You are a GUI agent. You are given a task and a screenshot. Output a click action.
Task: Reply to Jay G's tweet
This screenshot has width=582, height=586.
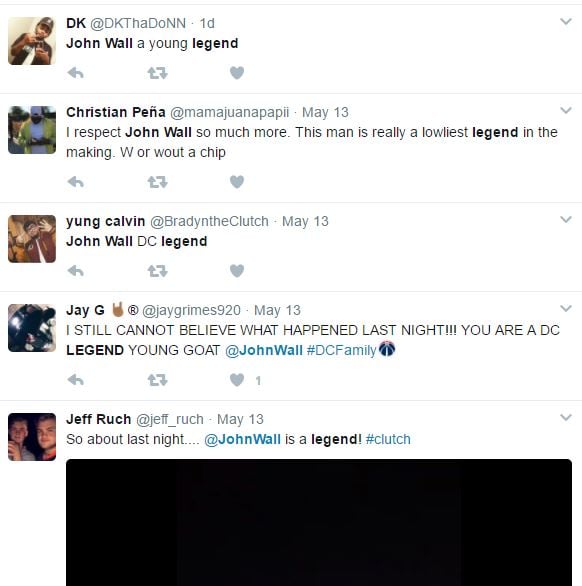coord(76,380)
